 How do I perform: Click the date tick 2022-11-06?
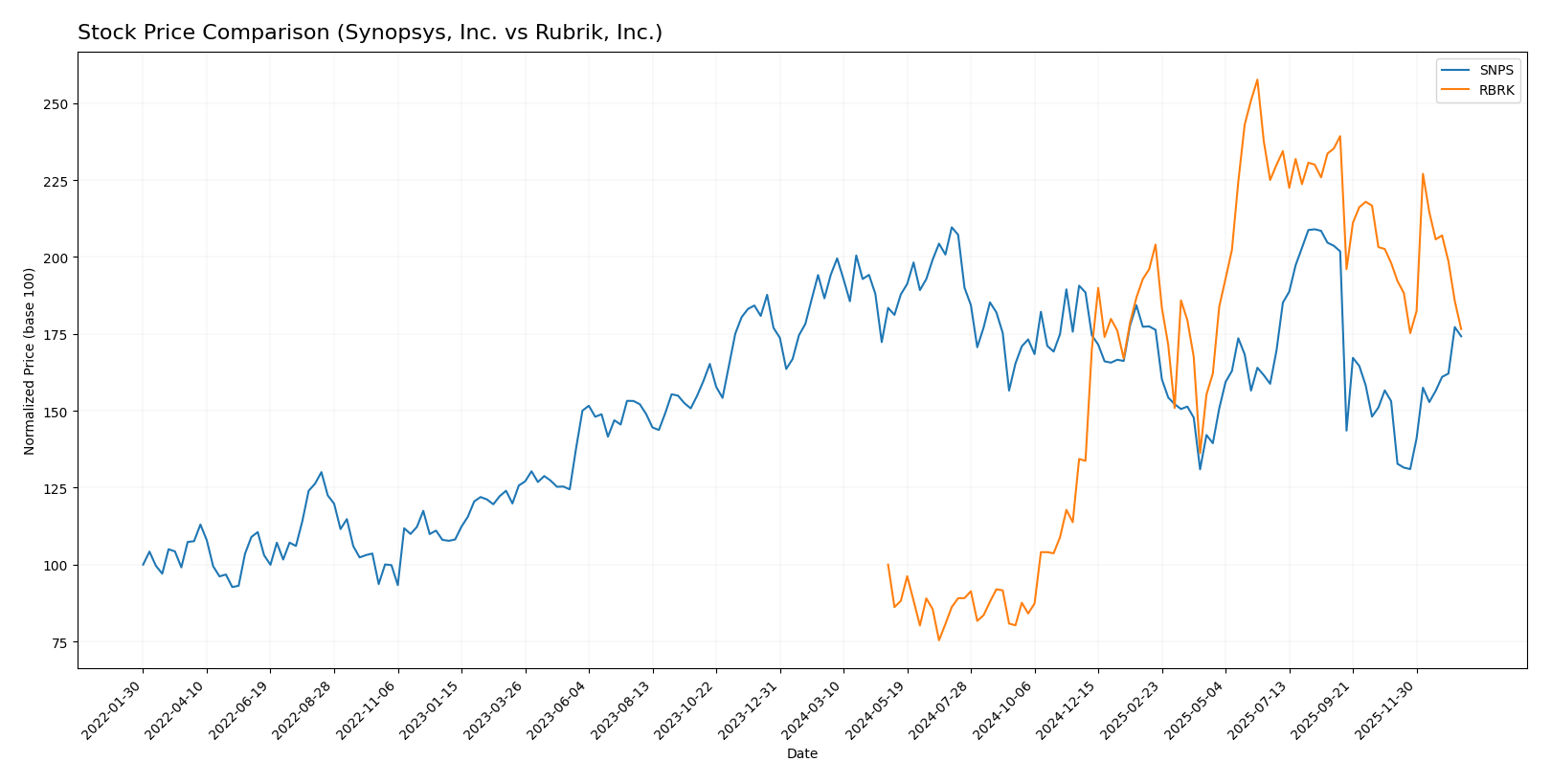coord(368,710)
